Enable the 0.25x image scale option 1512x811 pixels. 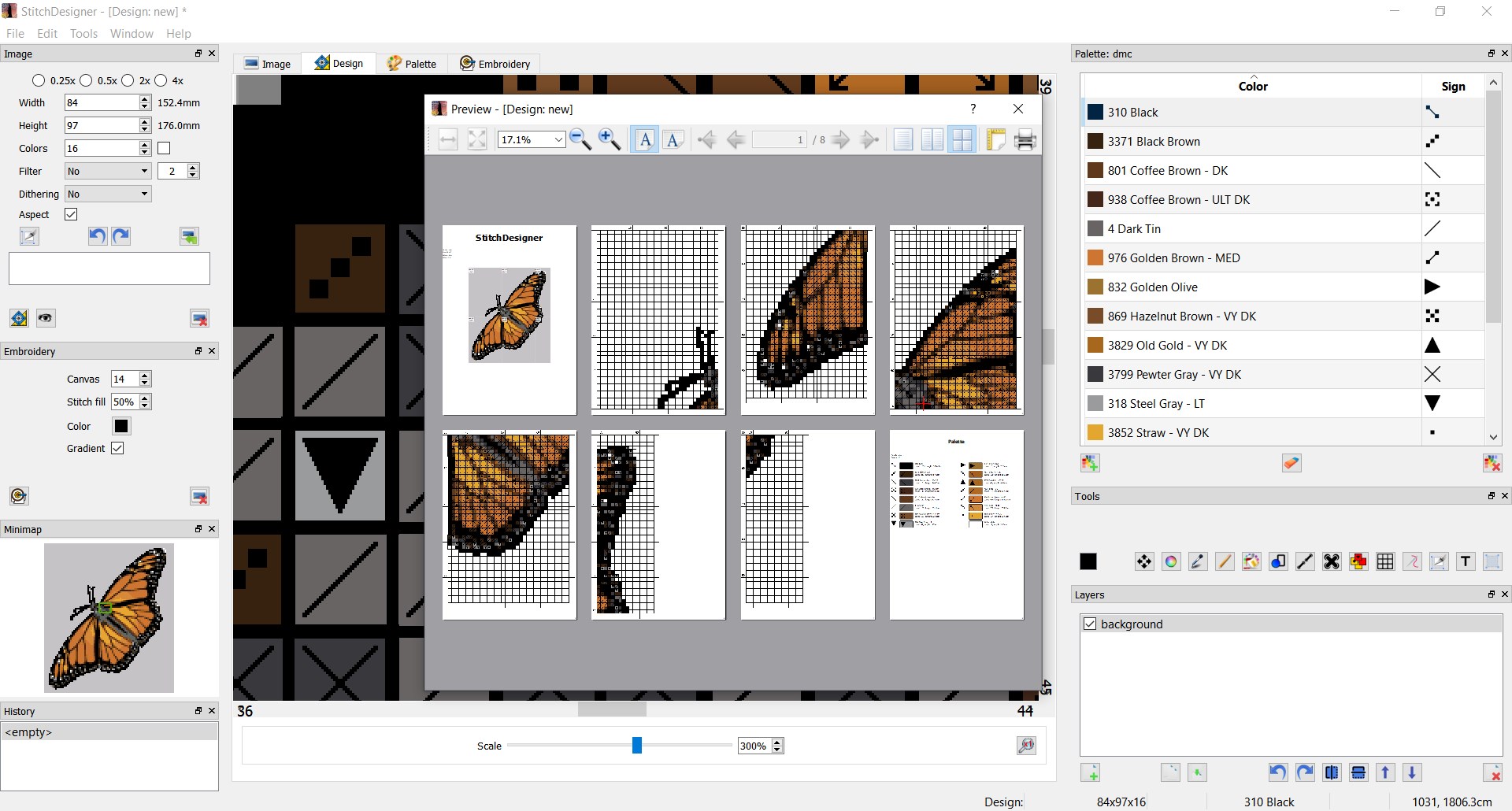(39, 80)
